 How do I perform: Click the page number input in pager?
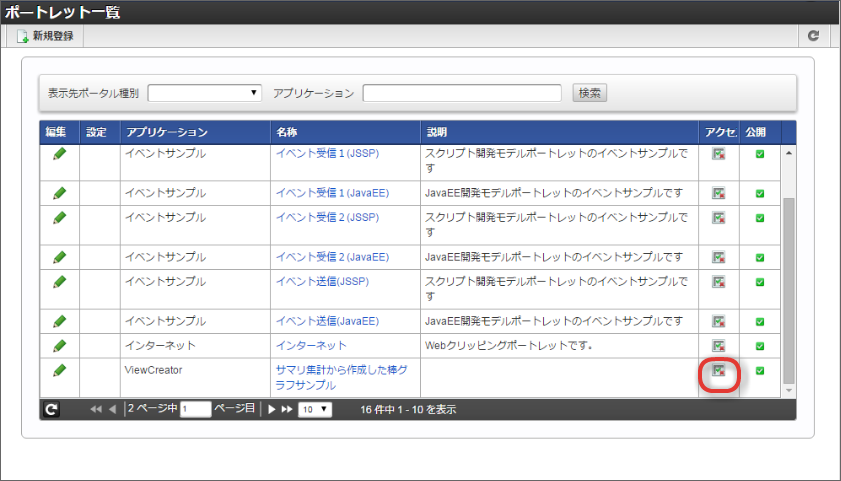(x=195, y=409)
